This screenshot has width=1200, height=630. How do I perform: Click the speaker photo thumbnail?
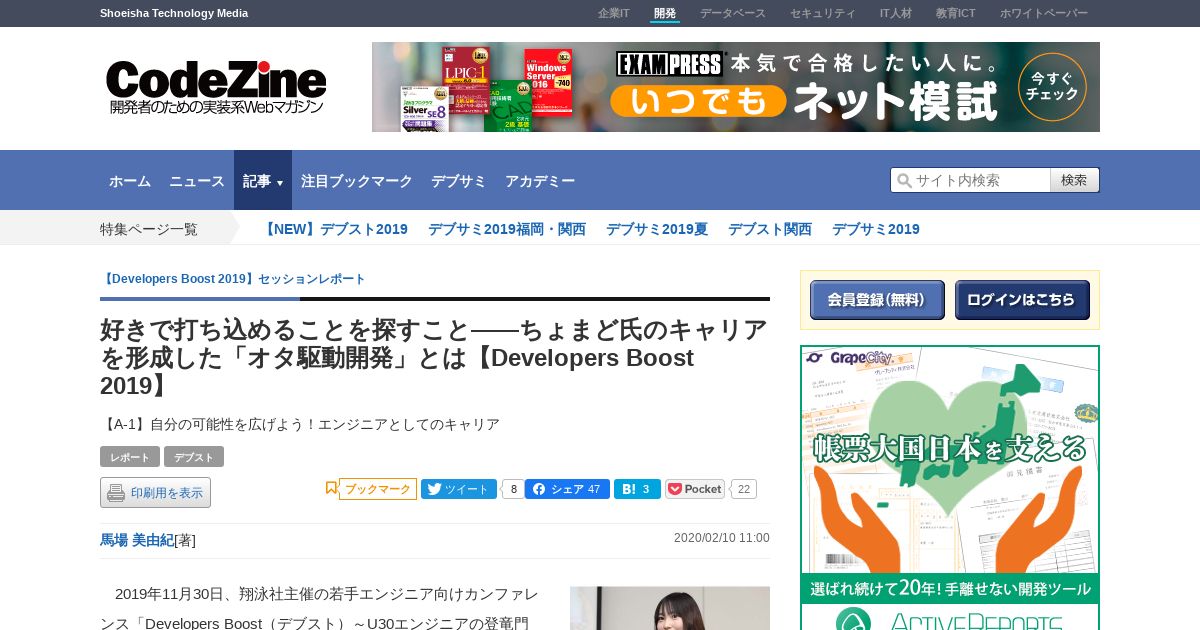pyautogui.click(x=670, y=608)
